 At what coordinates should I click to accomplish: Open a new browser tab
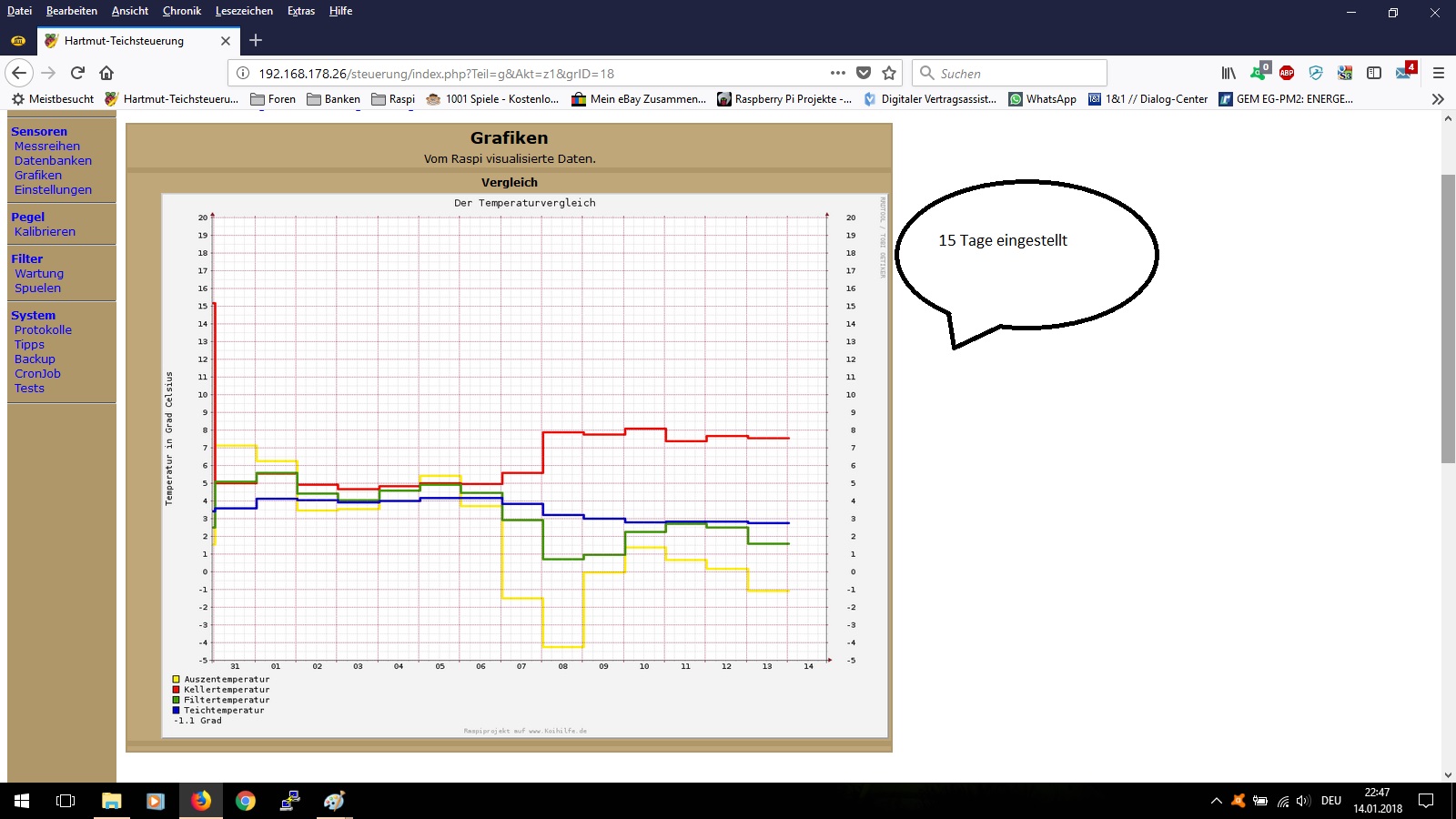(x=256, y=40)
